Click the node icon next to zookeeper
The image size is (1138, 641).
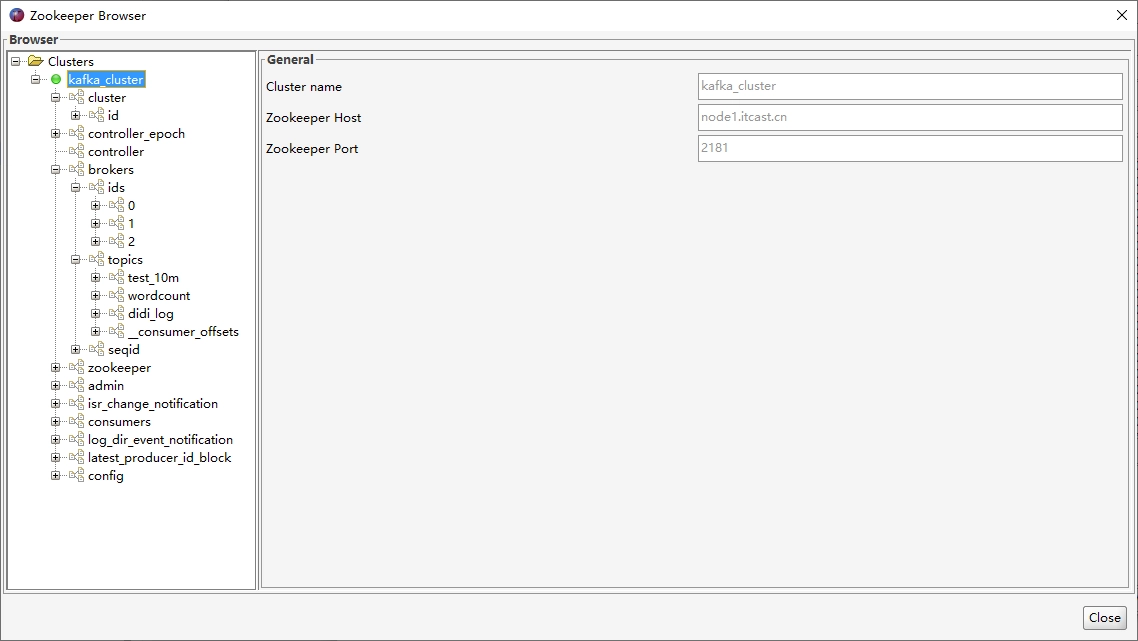pyautogui.click(x=77, y=367)
